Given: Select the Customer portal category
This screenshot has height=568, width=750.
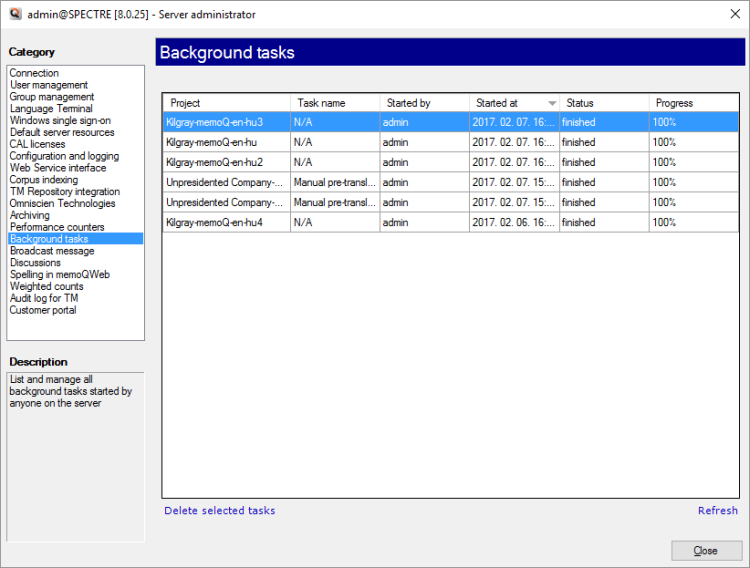Looking at the screenshot, I should tap(43, 310).
